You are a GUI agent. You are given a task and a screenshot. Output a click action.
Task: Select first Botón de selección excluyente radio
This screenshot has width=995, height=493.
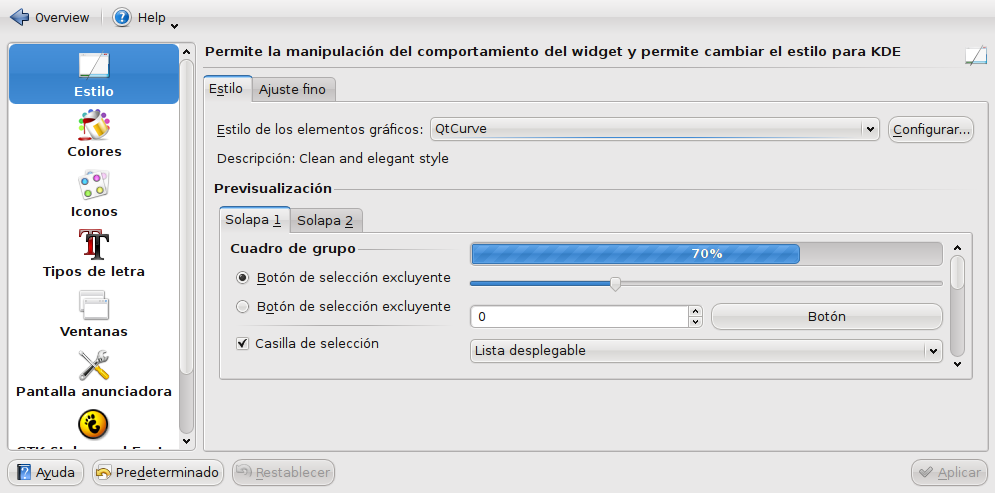[x=242, y=278]
